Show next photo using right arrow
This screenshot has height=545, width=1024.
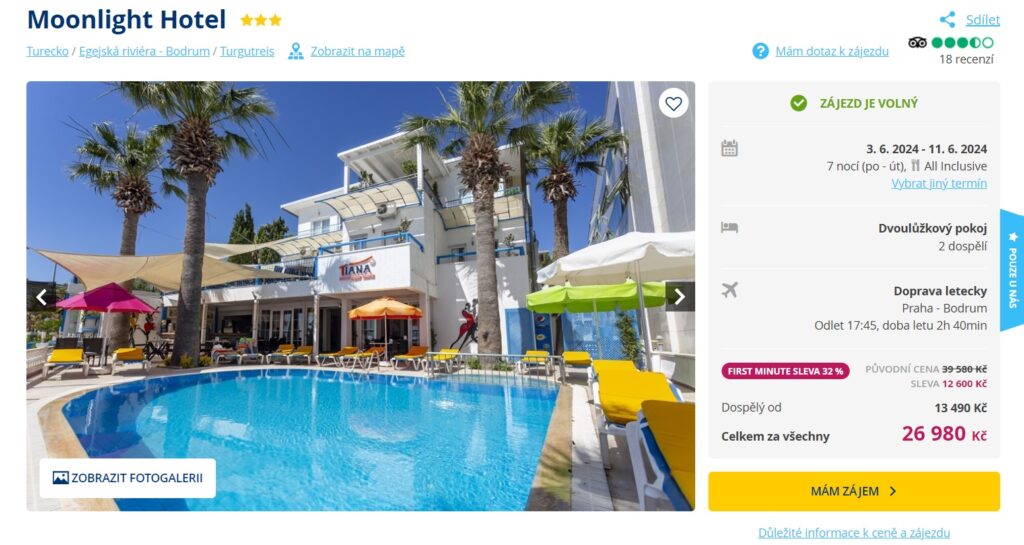680,296
